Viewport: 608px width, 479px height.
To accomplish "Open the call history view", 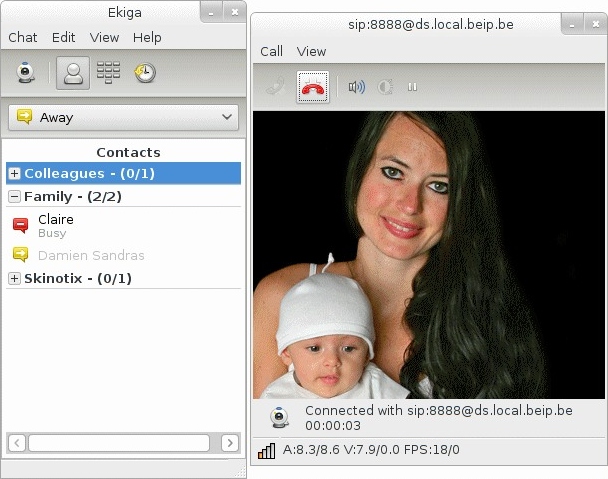I will point(145,73).
